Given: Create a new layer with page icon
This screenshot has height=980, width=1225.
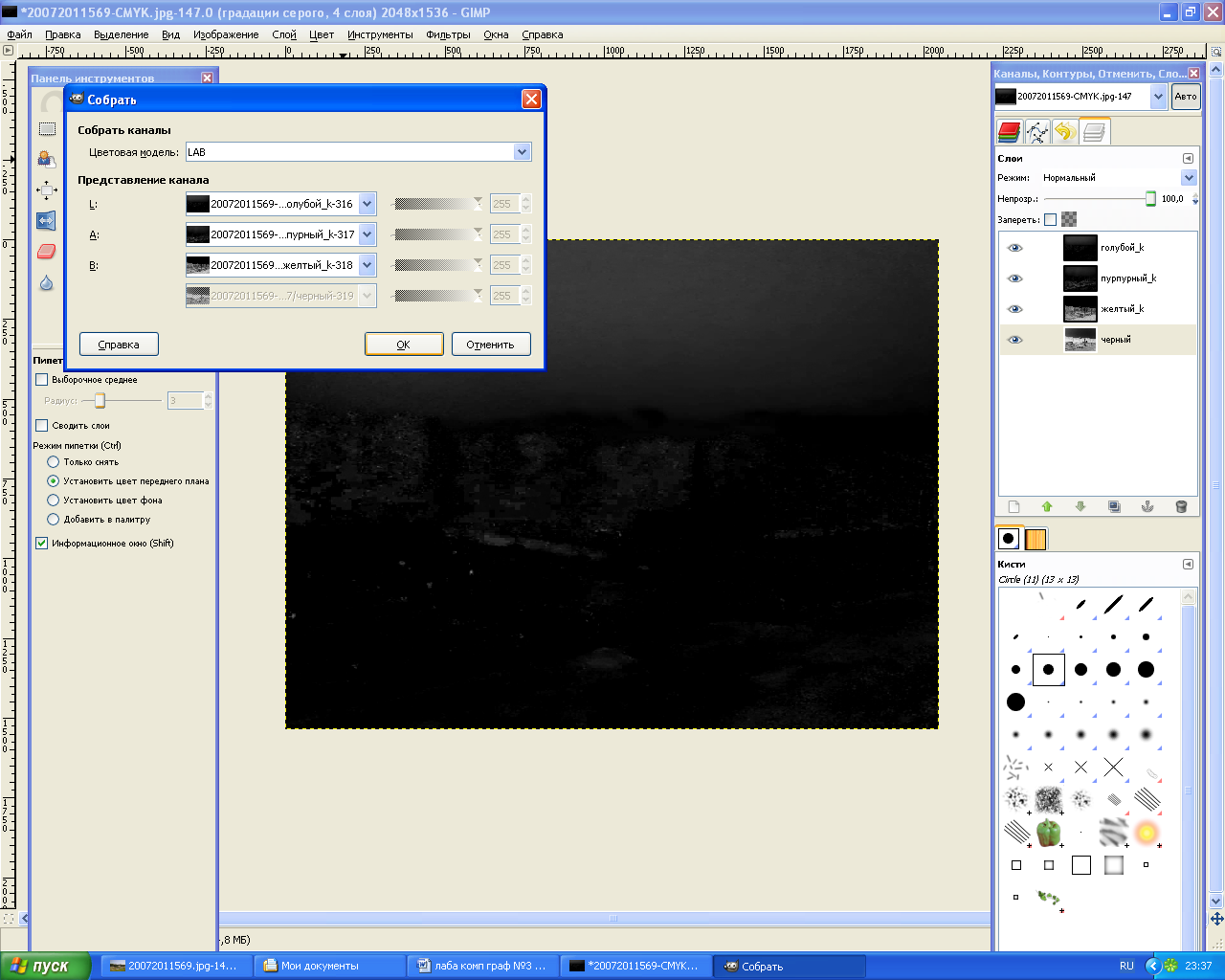Looking at the screenshot, I should point(1014,506).
